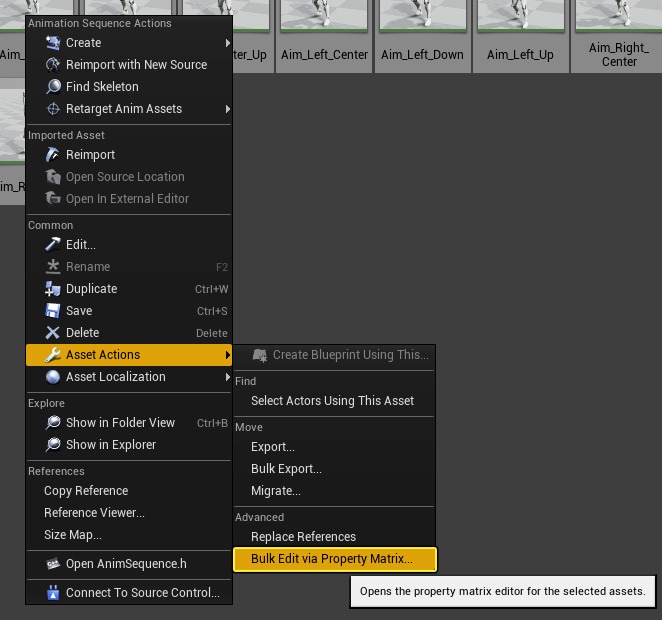Image resolution: width=662 pixels, height=620 pixels.
Task: Click the Connect To Source Control icon
Action: 54,593
